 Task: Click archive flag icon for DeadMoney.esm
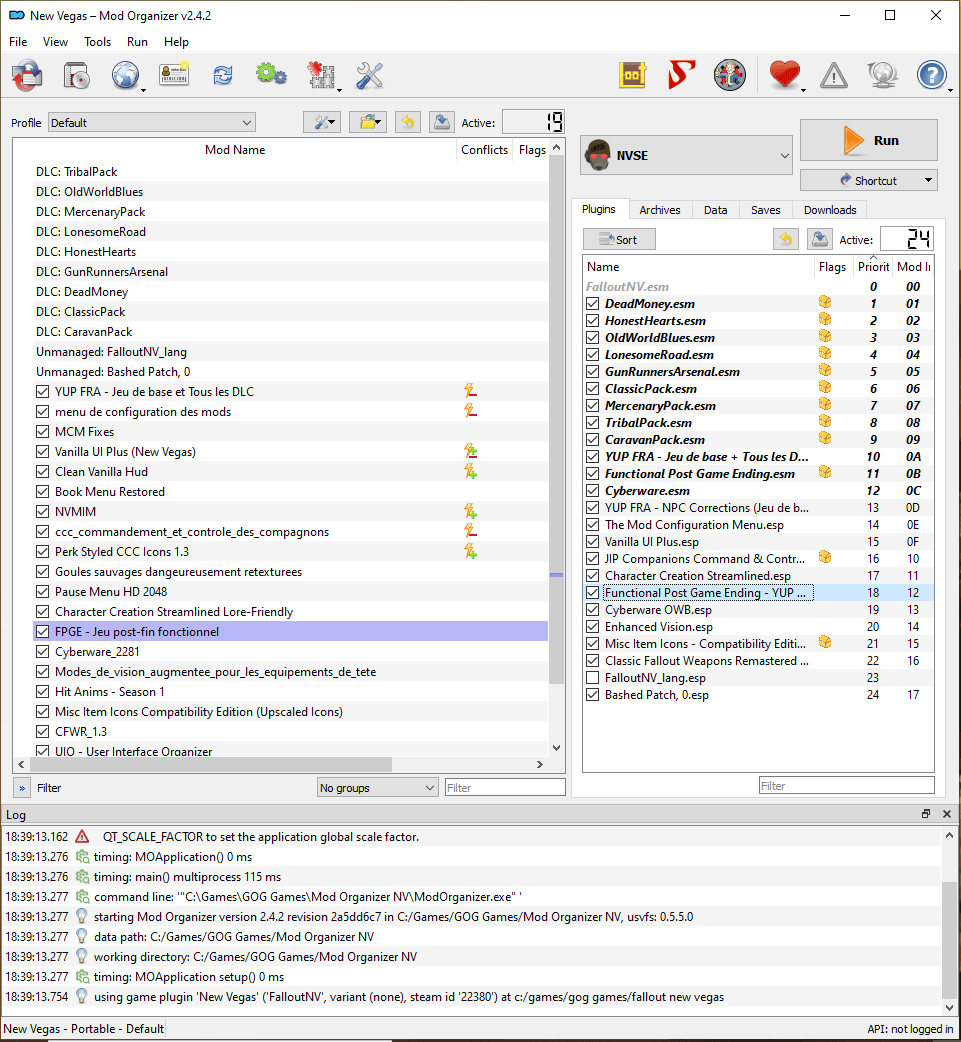825,302
